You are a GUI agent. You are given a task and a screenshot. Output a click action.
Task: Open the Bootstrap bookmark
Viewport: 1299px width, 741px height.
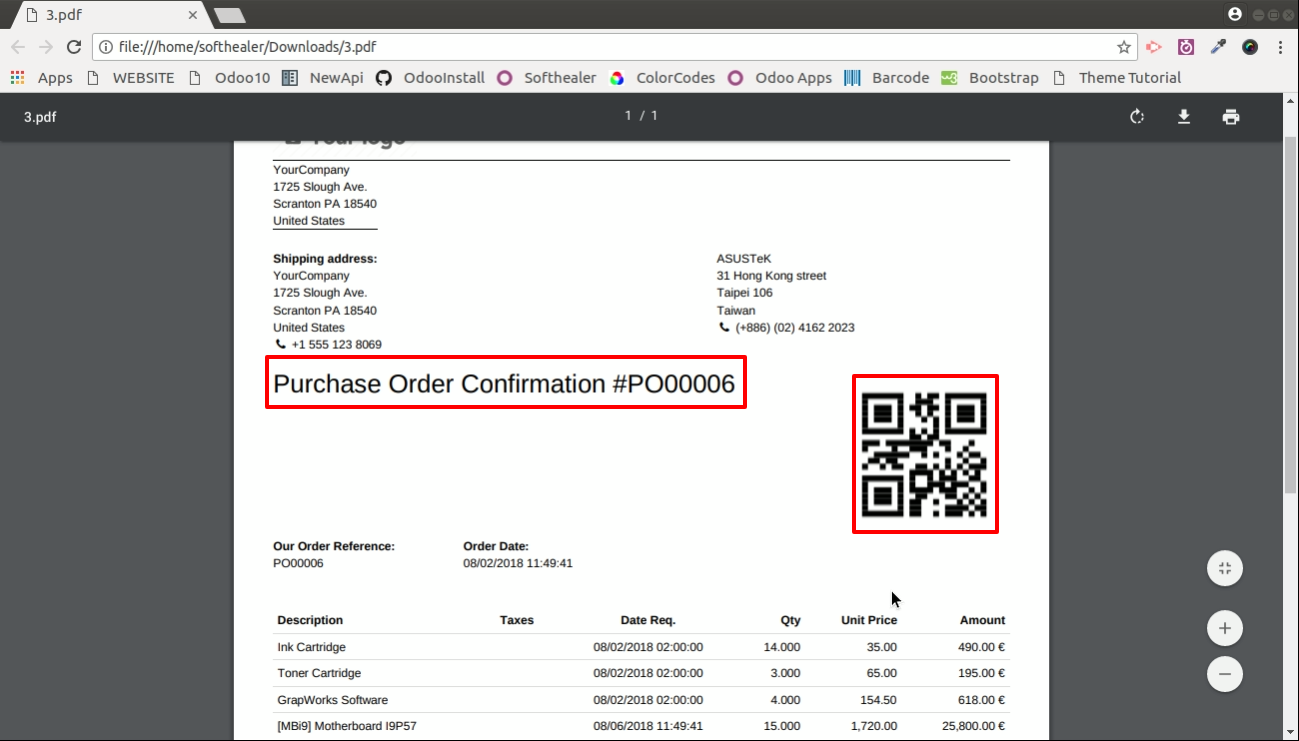point(990,78)
